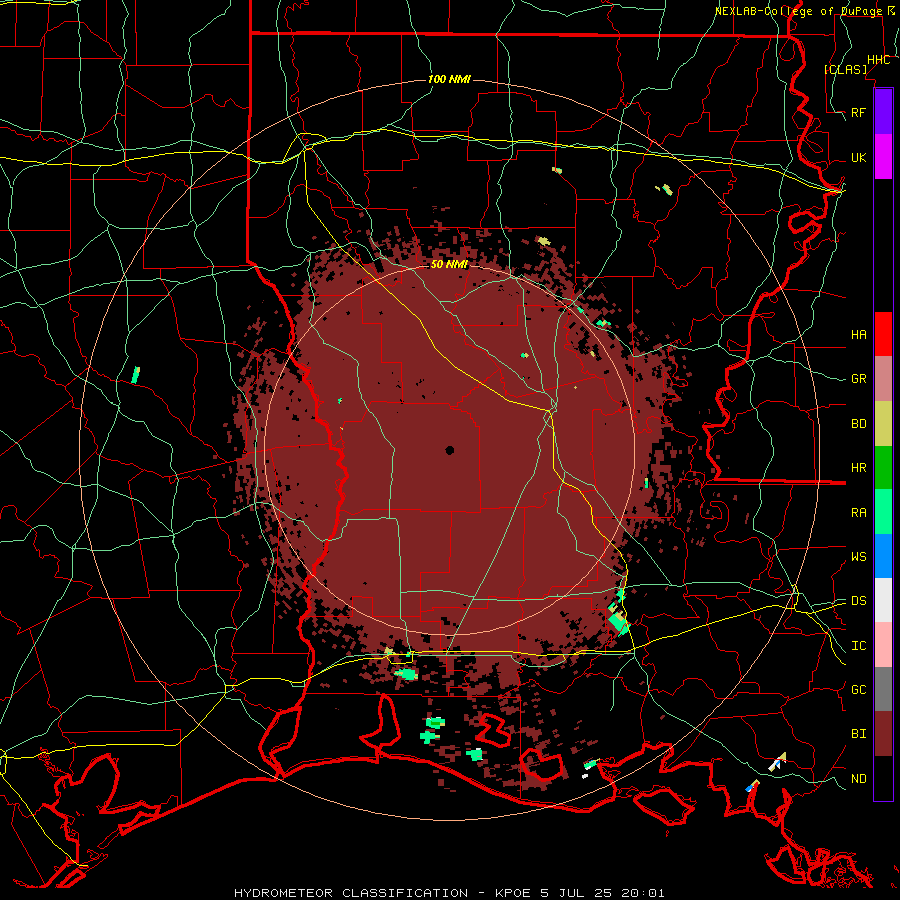The height and width of the screenshot is (900, 900).
Task: Click the RA legend label
Action: coord(858,513)
